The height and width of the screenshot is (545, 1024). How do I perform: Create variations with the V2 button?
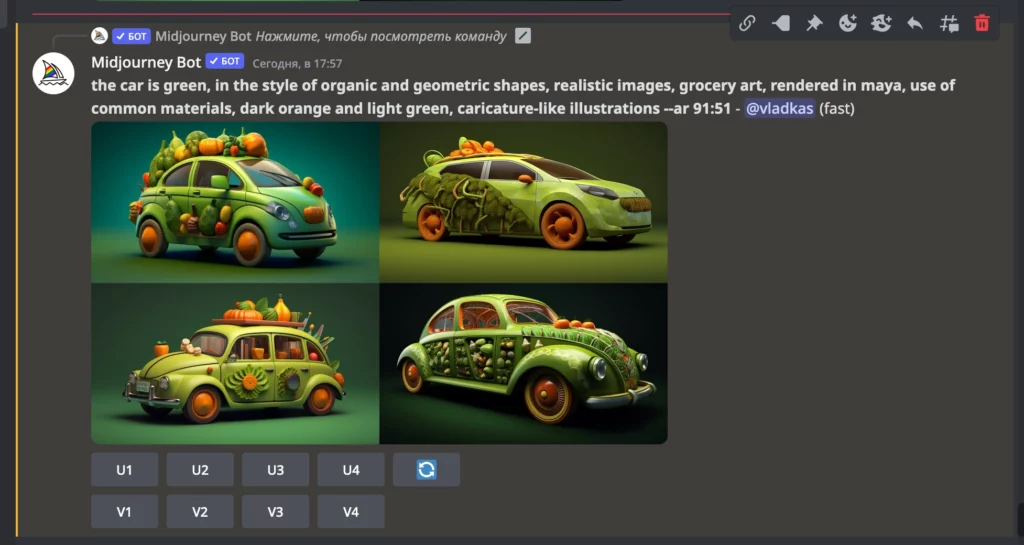(200, 511)
